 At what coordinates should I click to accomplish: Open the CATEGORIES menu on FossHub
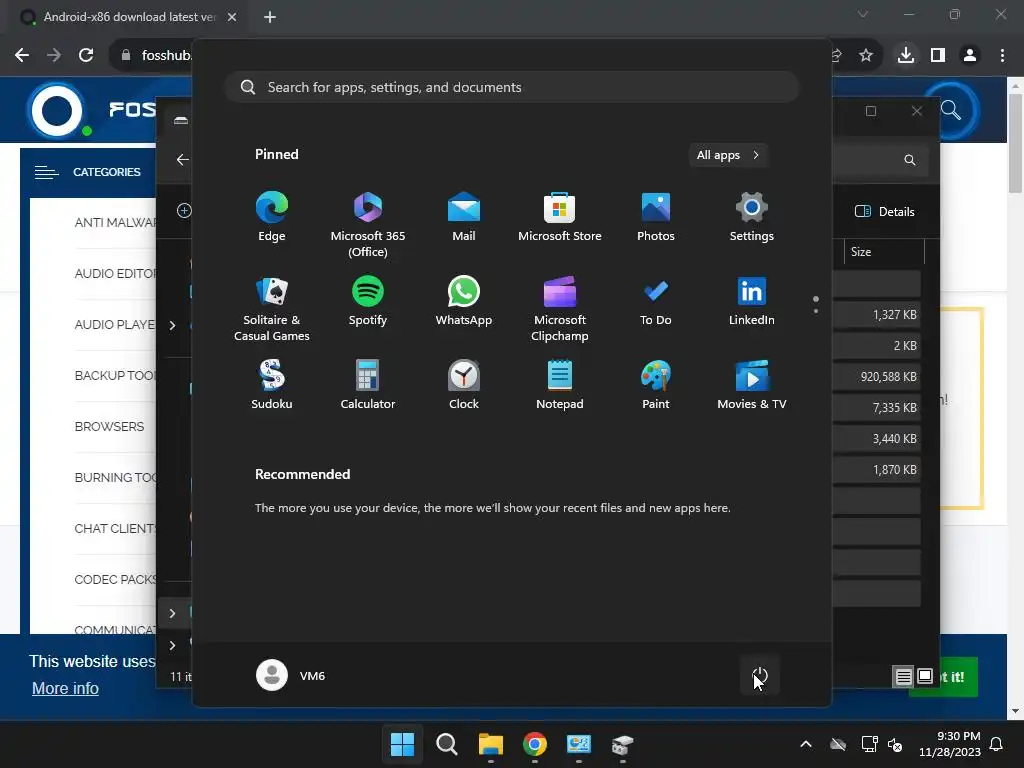[x=88, y=172]
